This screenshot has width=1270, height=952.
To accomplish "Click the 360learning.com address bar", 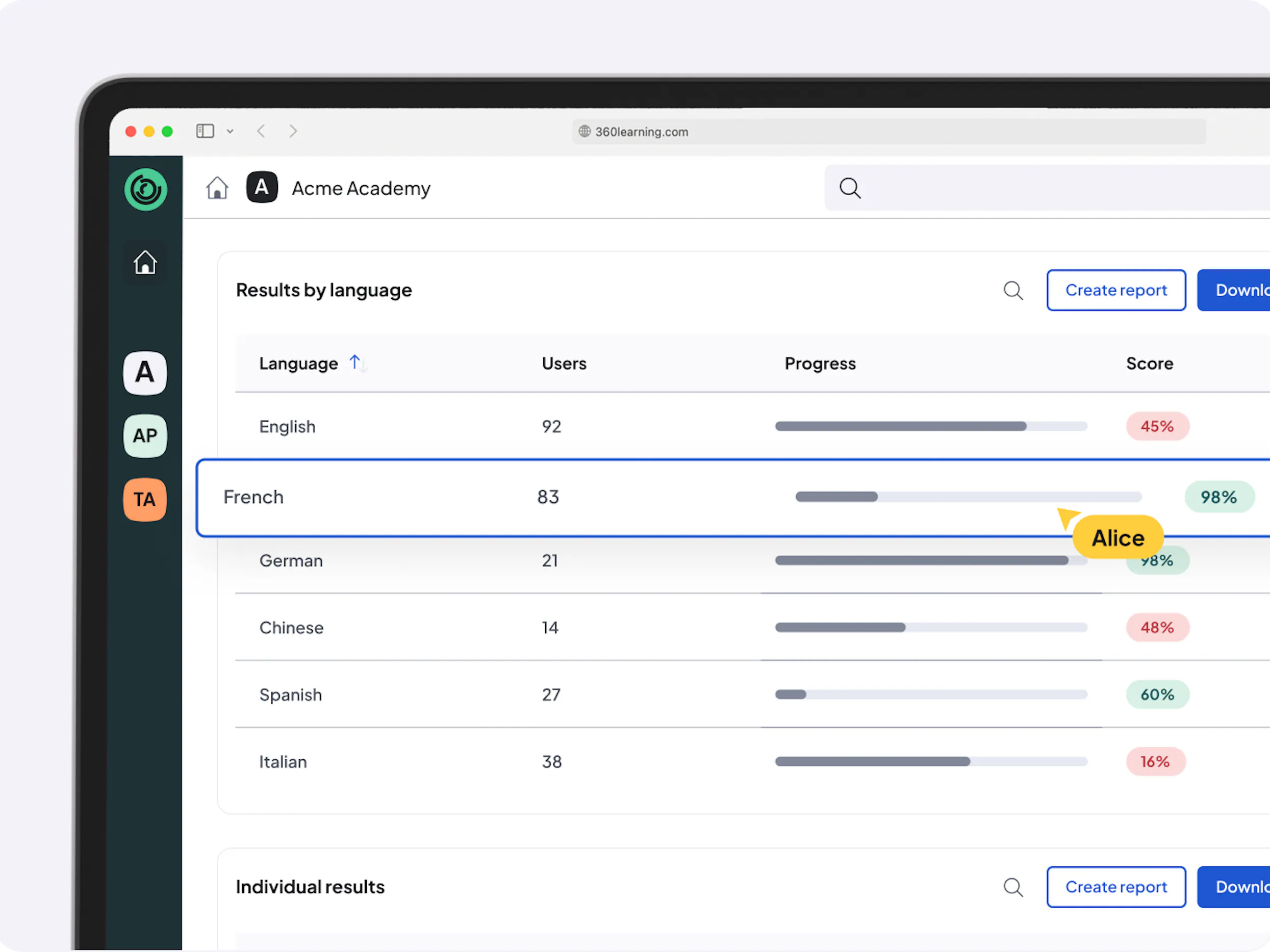I will 889,132.
